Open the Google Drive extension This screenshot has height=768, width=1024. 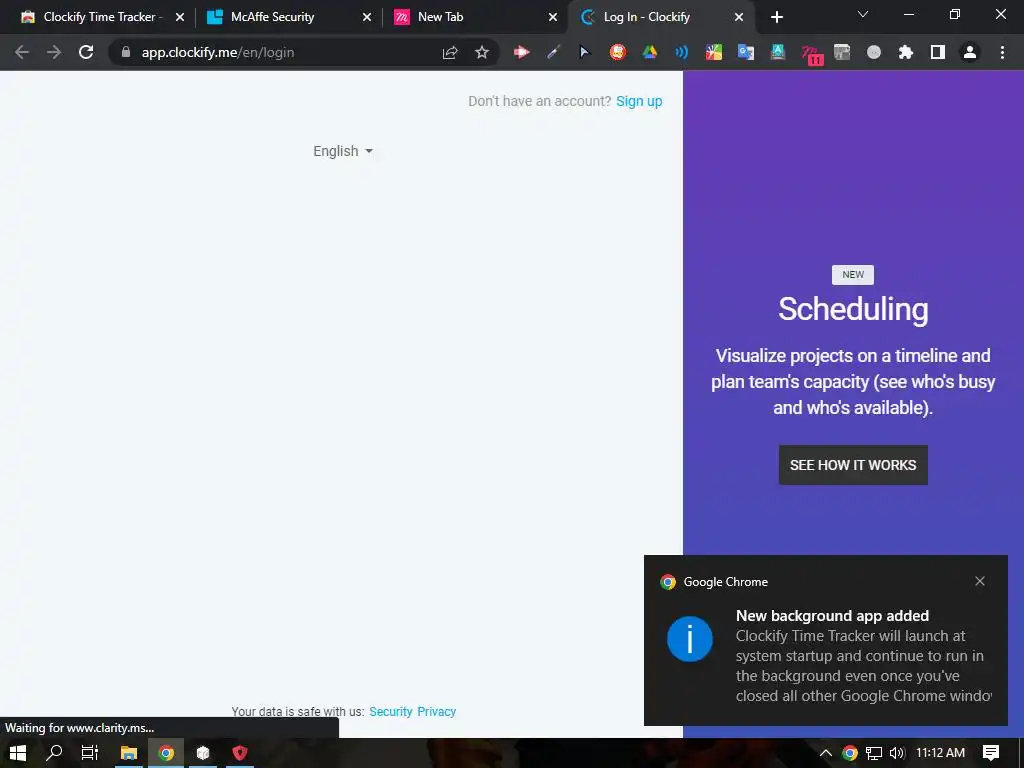coord(649,52)
